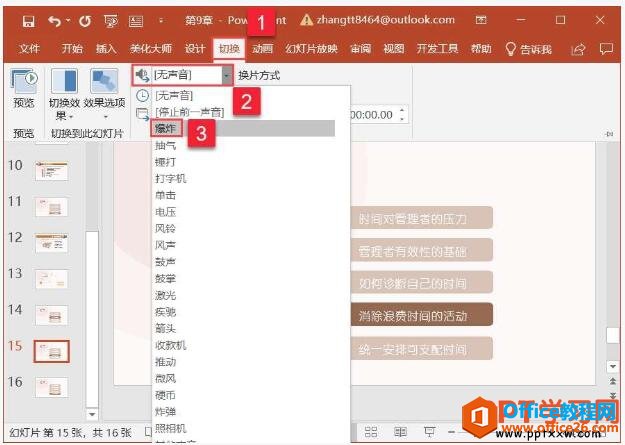Click the Save icon in quick access toolbar
The image size is (625, 445).
click(28, 21)
